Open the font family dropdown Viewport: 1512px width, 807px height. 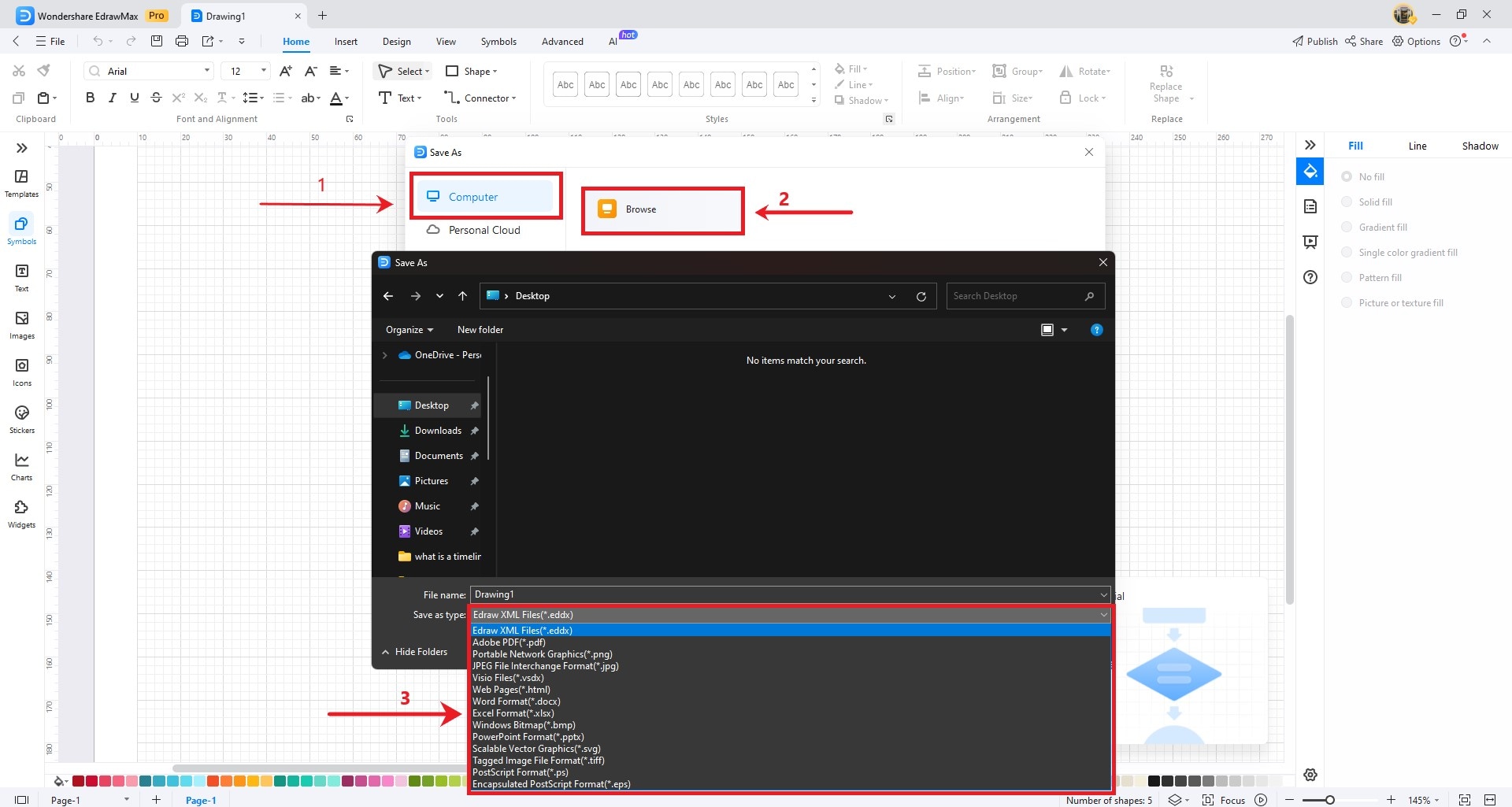click(x=207, y=71)
